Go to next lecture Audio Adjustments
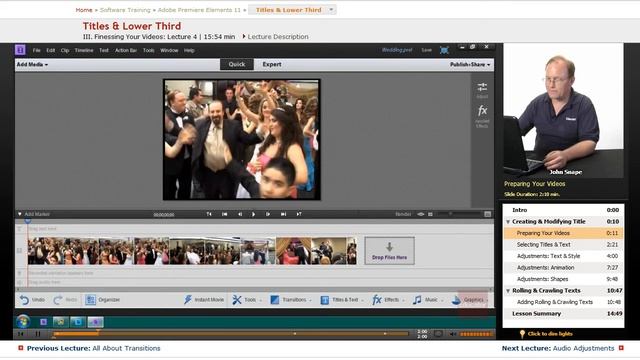This screenshot has height=360, width=640. [x=583, y=348]
